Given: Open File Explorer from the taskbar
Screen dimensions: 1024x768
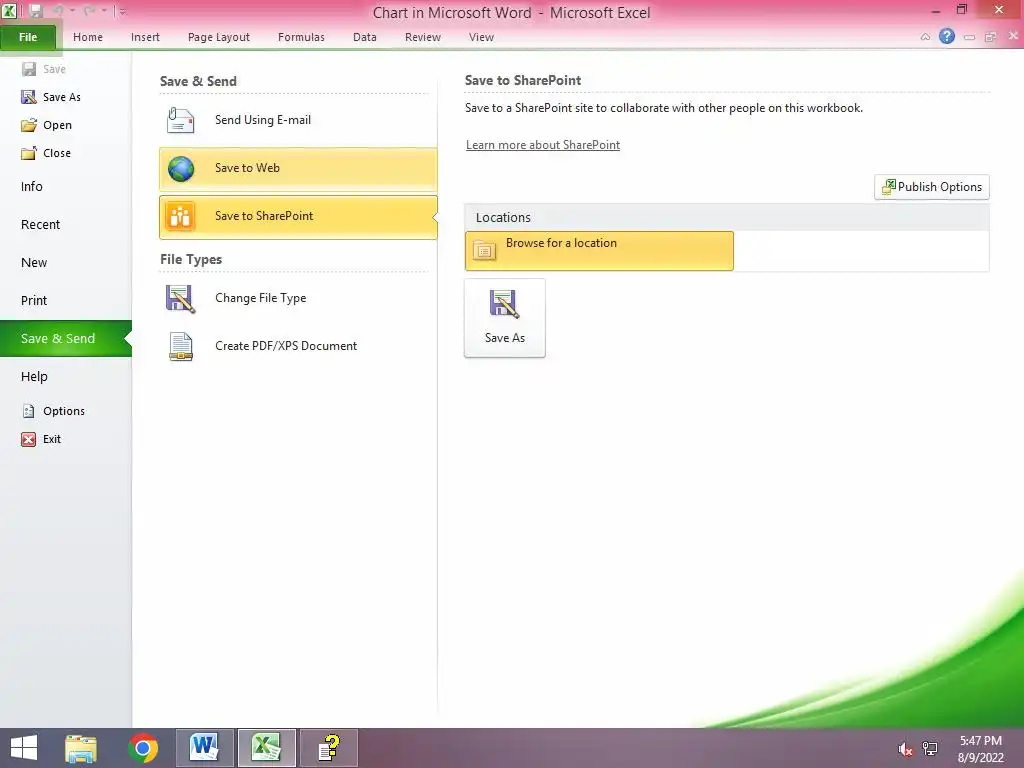Looking at the screenshot, I should 81,748.
